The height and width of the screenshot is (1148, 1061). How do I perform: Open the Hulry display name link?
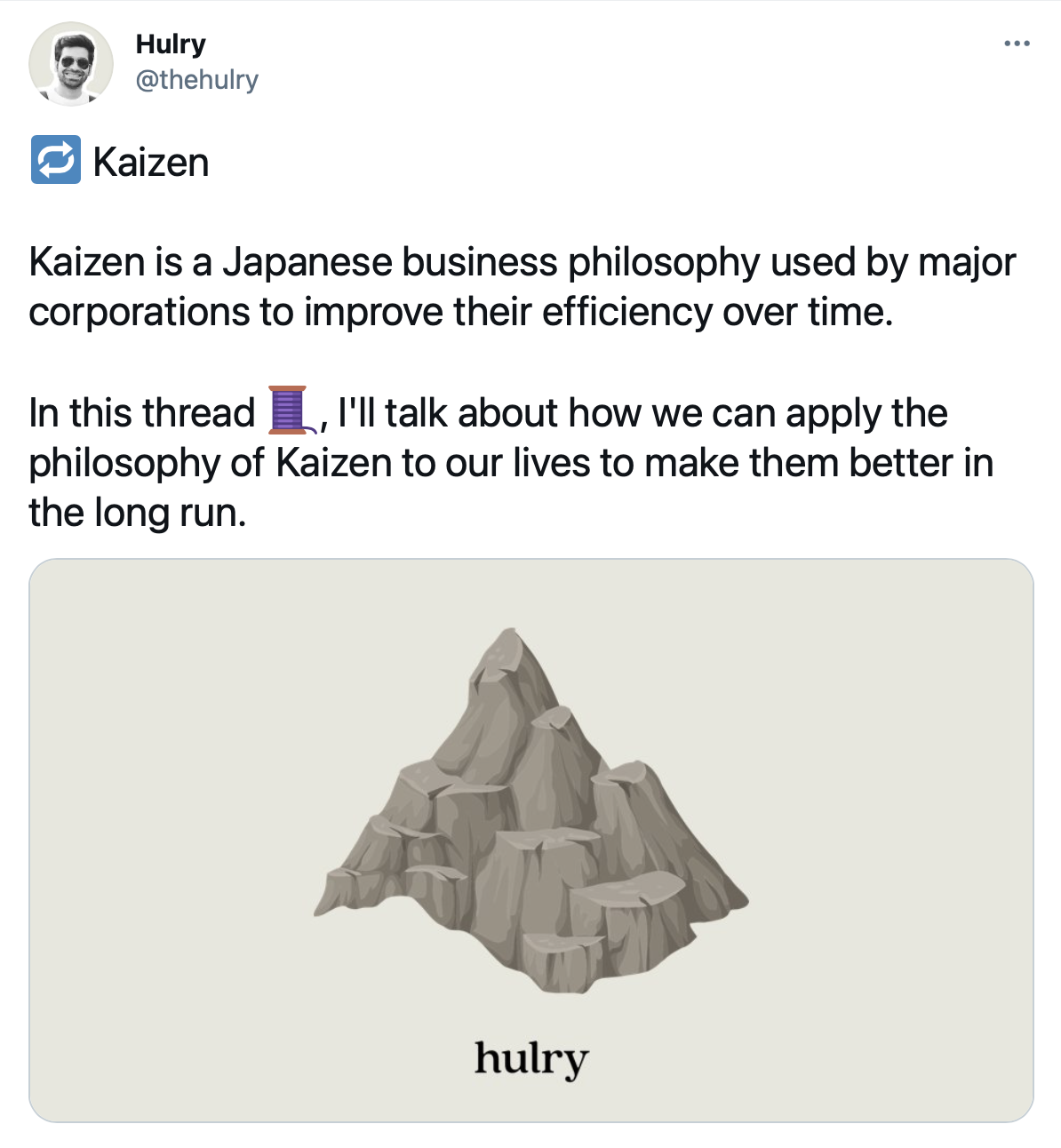tap(171, 44)
